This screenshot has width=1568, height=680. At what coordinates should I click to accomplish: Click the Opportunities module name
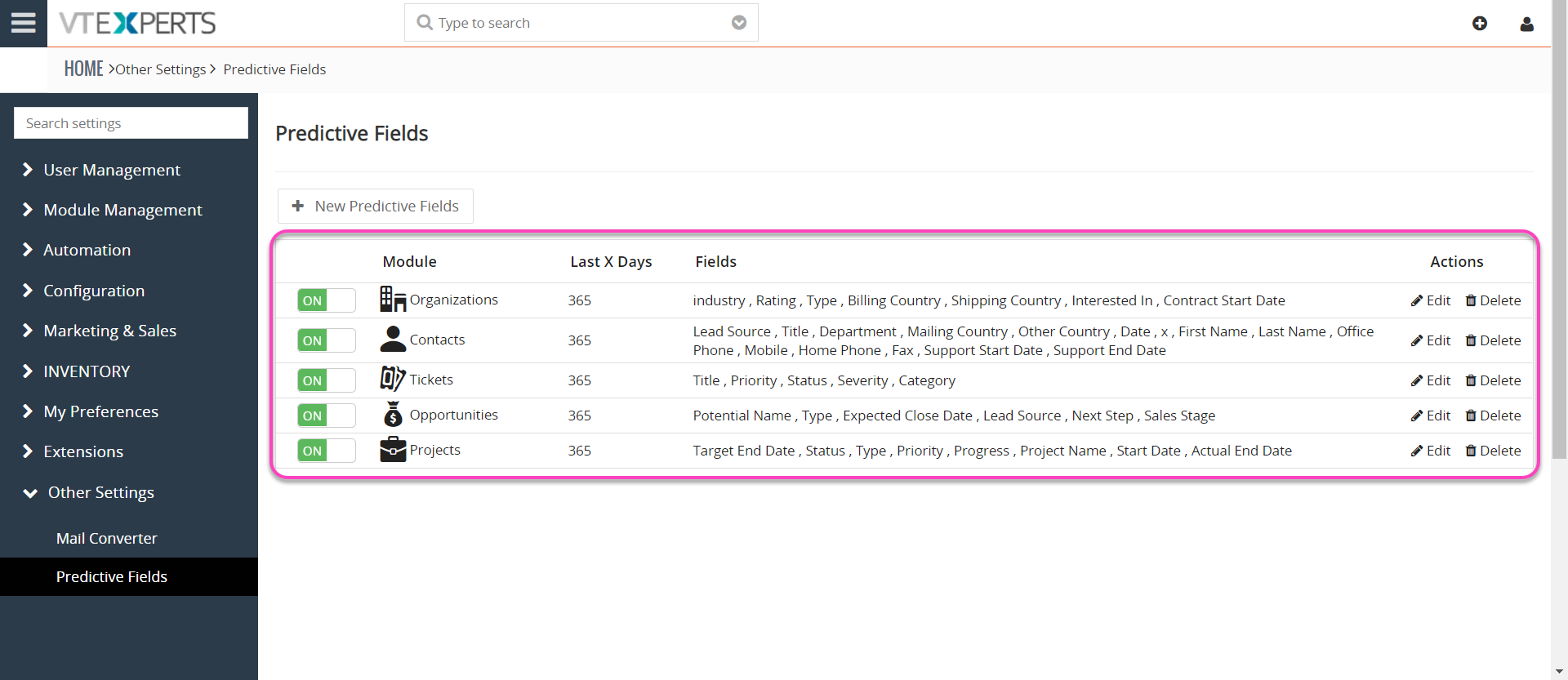click(453, 415)
